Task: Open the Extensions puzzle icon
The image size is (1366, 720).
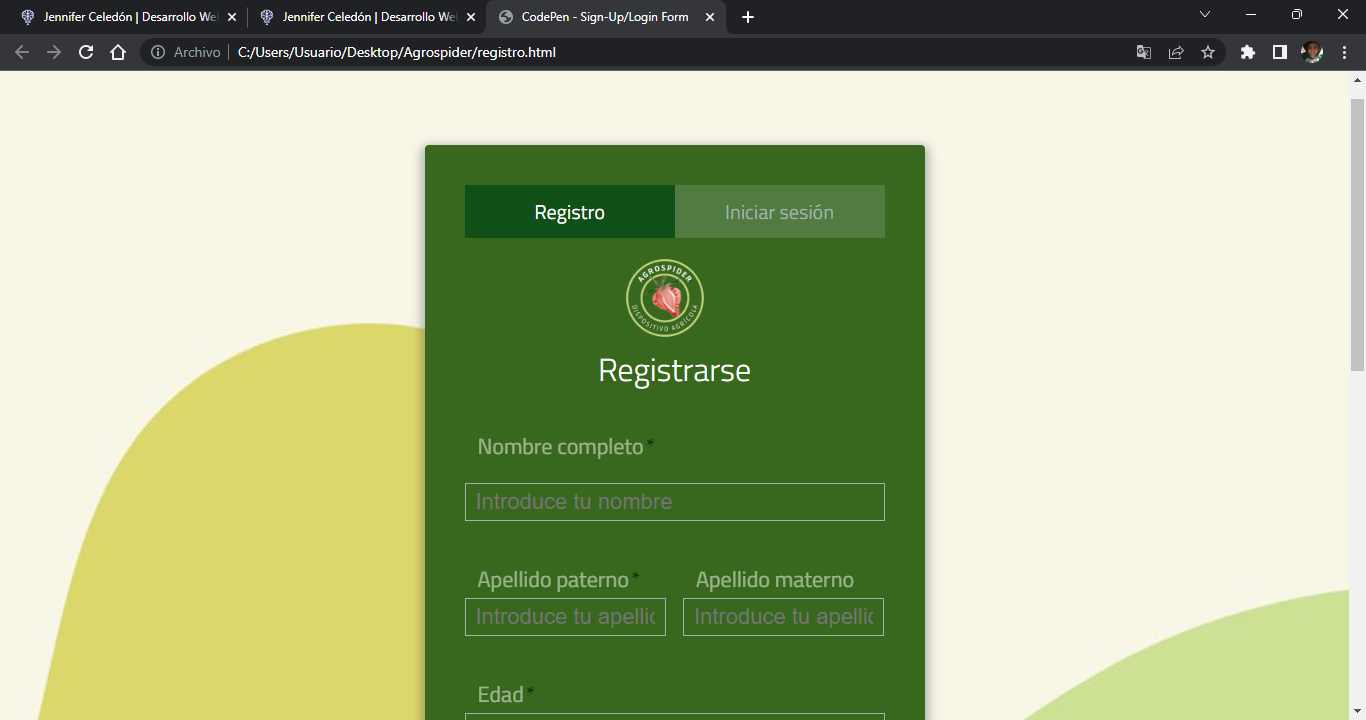Action: pos(1247,53)
